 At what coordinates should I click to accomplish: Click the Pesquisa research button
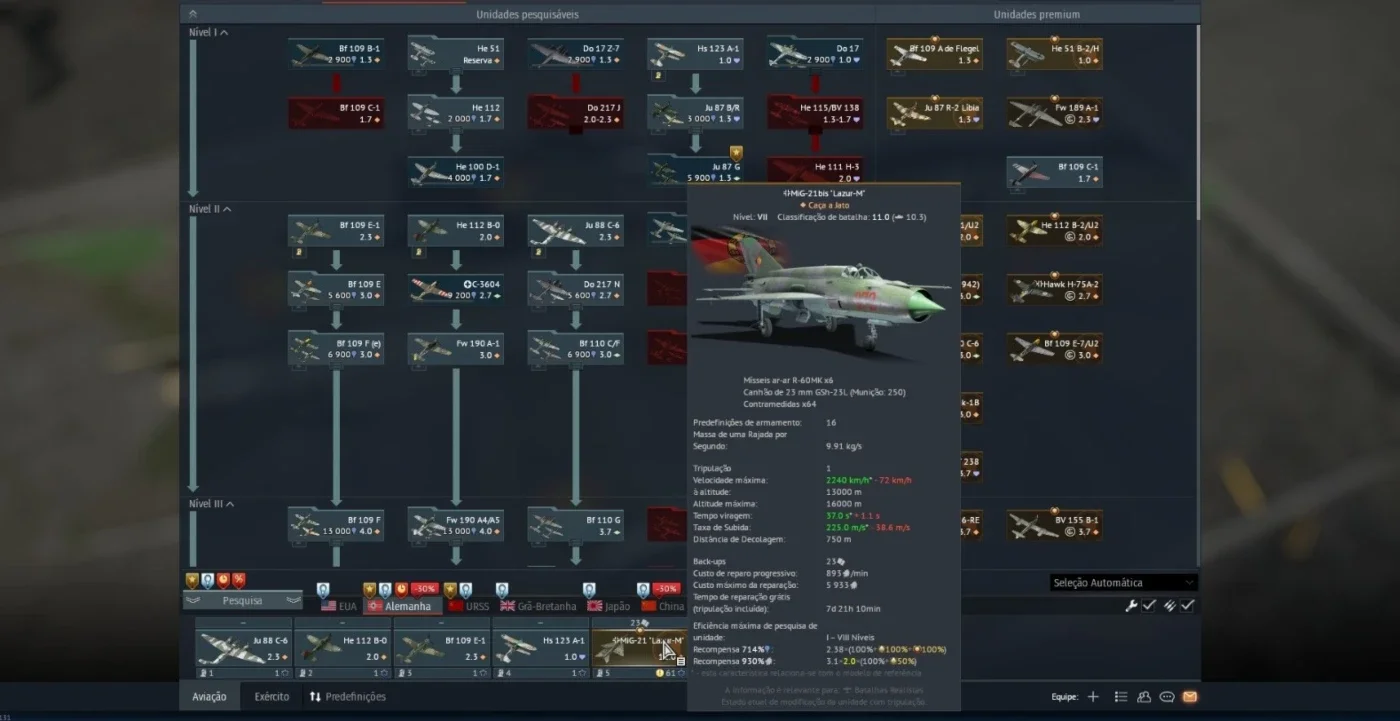242,601
